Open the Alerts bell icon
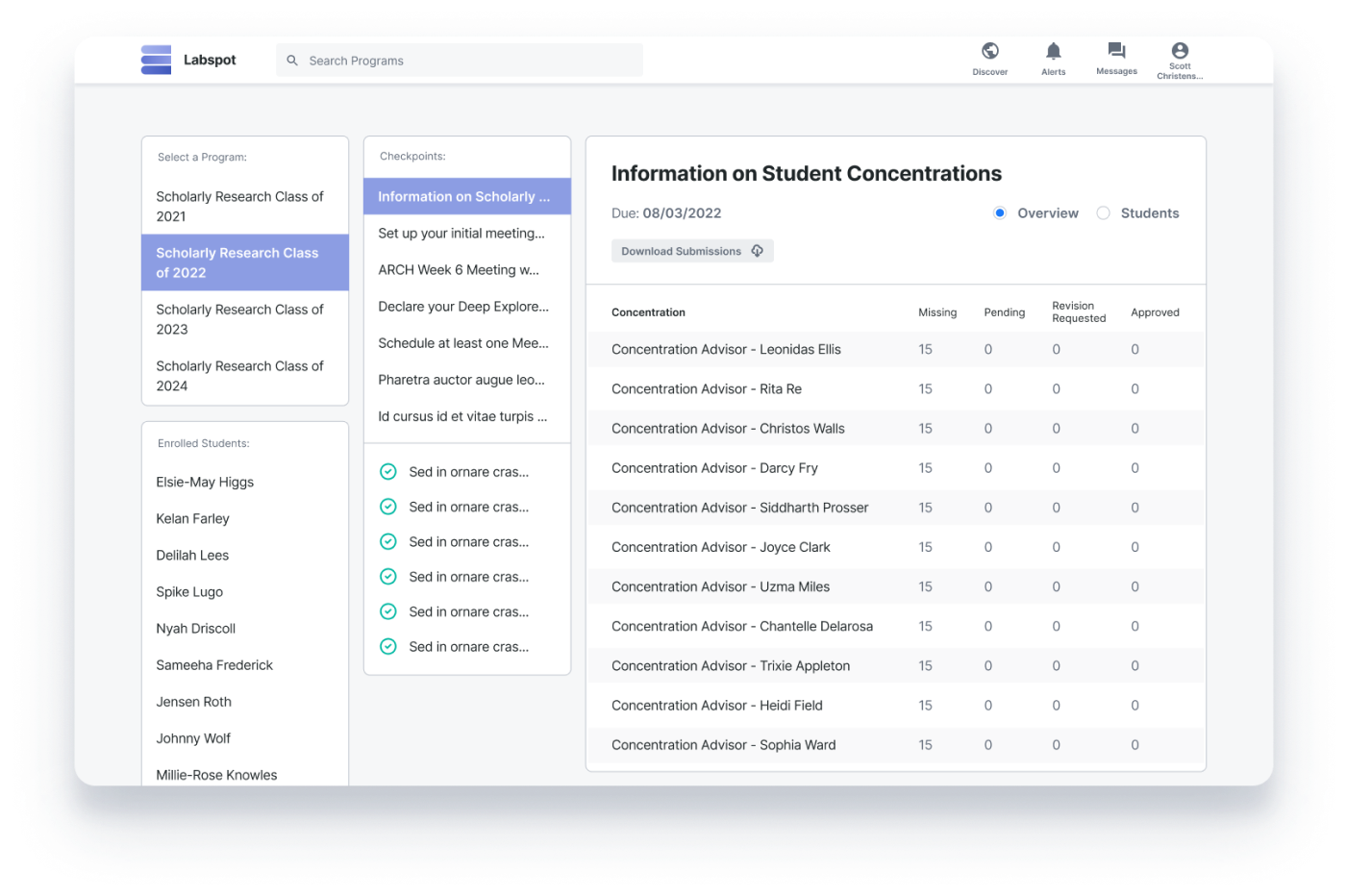 [1053, 51]
